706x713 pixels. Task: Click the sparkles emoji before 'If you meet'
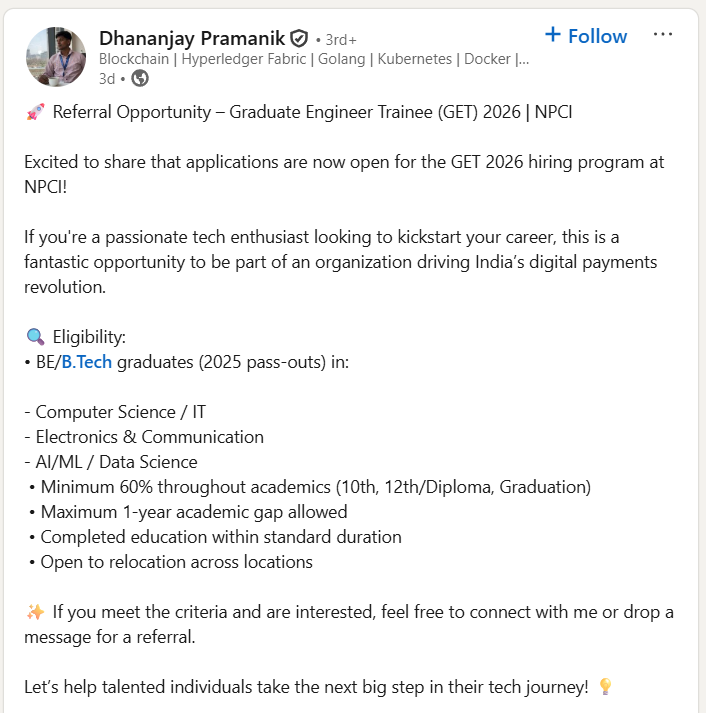pyautogui.click(x=35, y=611)
